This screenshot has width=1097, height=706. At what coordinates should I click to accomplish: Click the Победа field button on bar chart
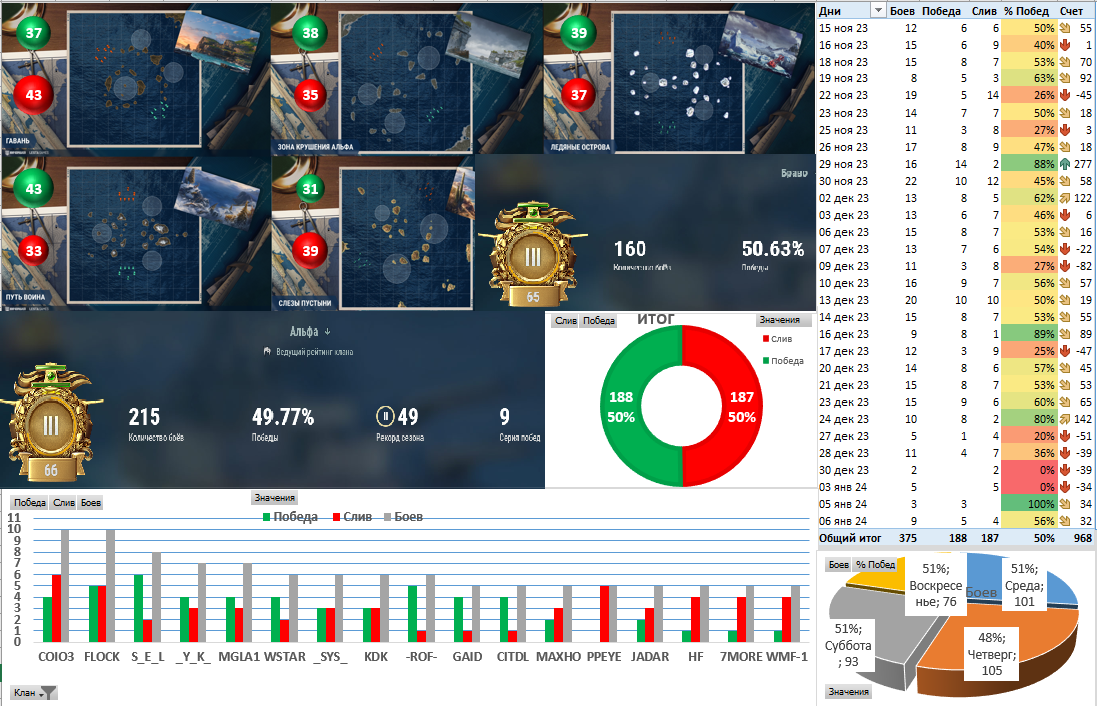point(29,502)
